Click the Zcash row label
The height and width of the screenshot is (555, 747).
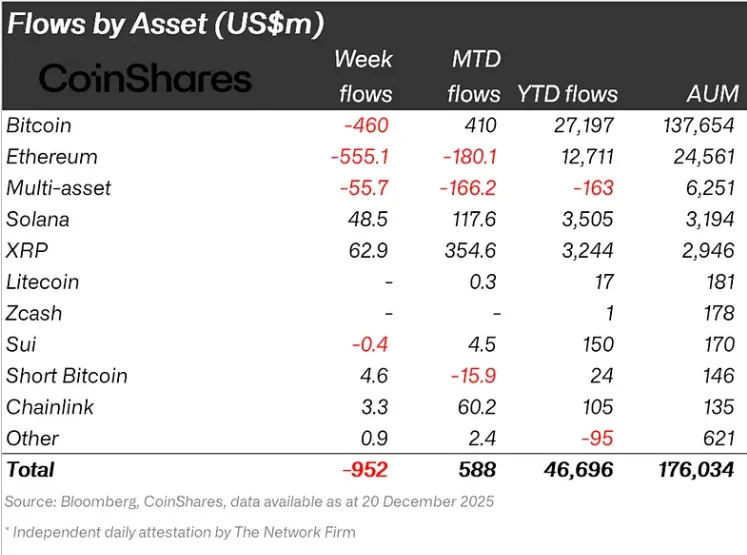coord(34,313)
